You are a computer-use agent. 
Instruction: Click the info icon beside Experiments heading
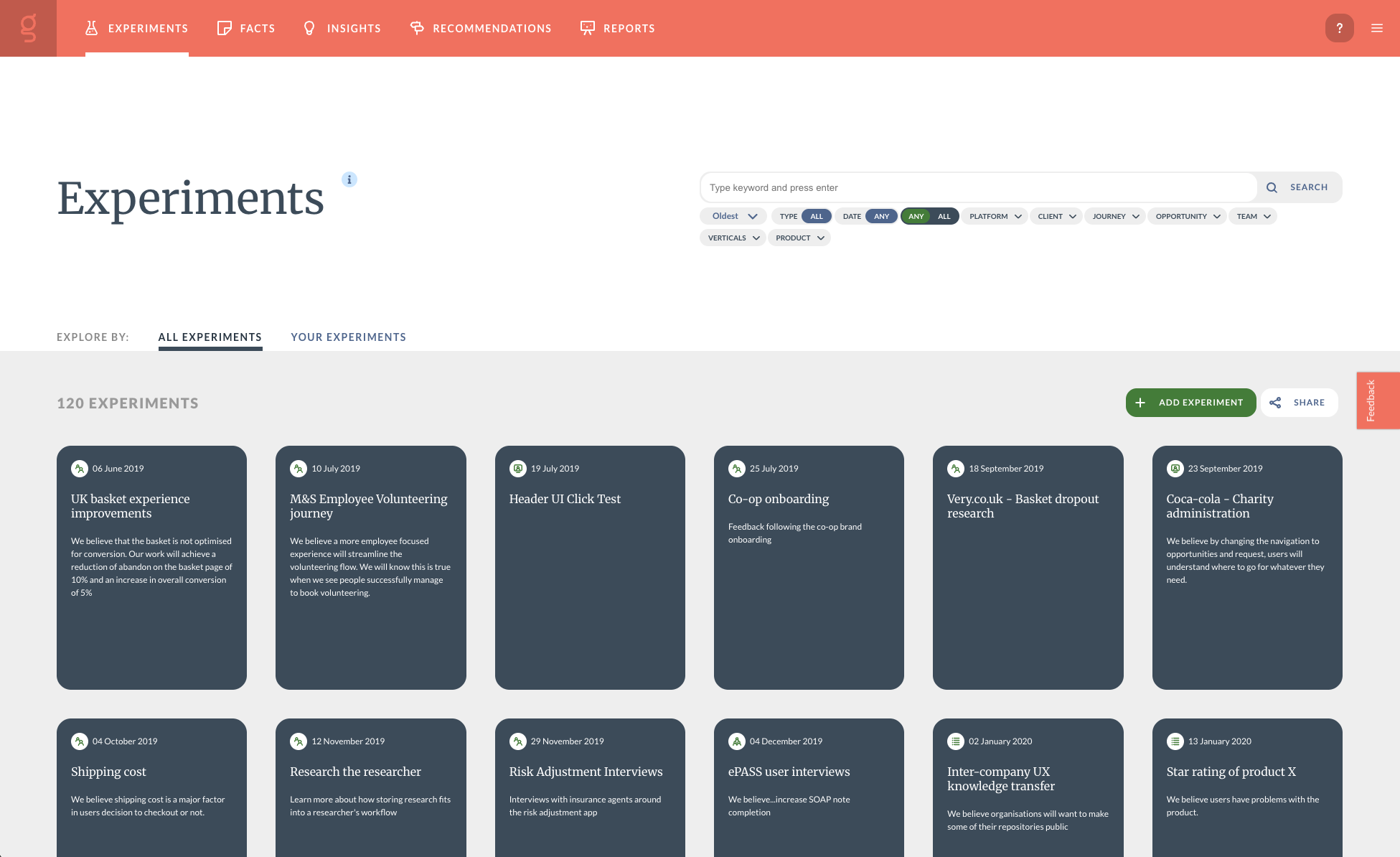(349, 179)
